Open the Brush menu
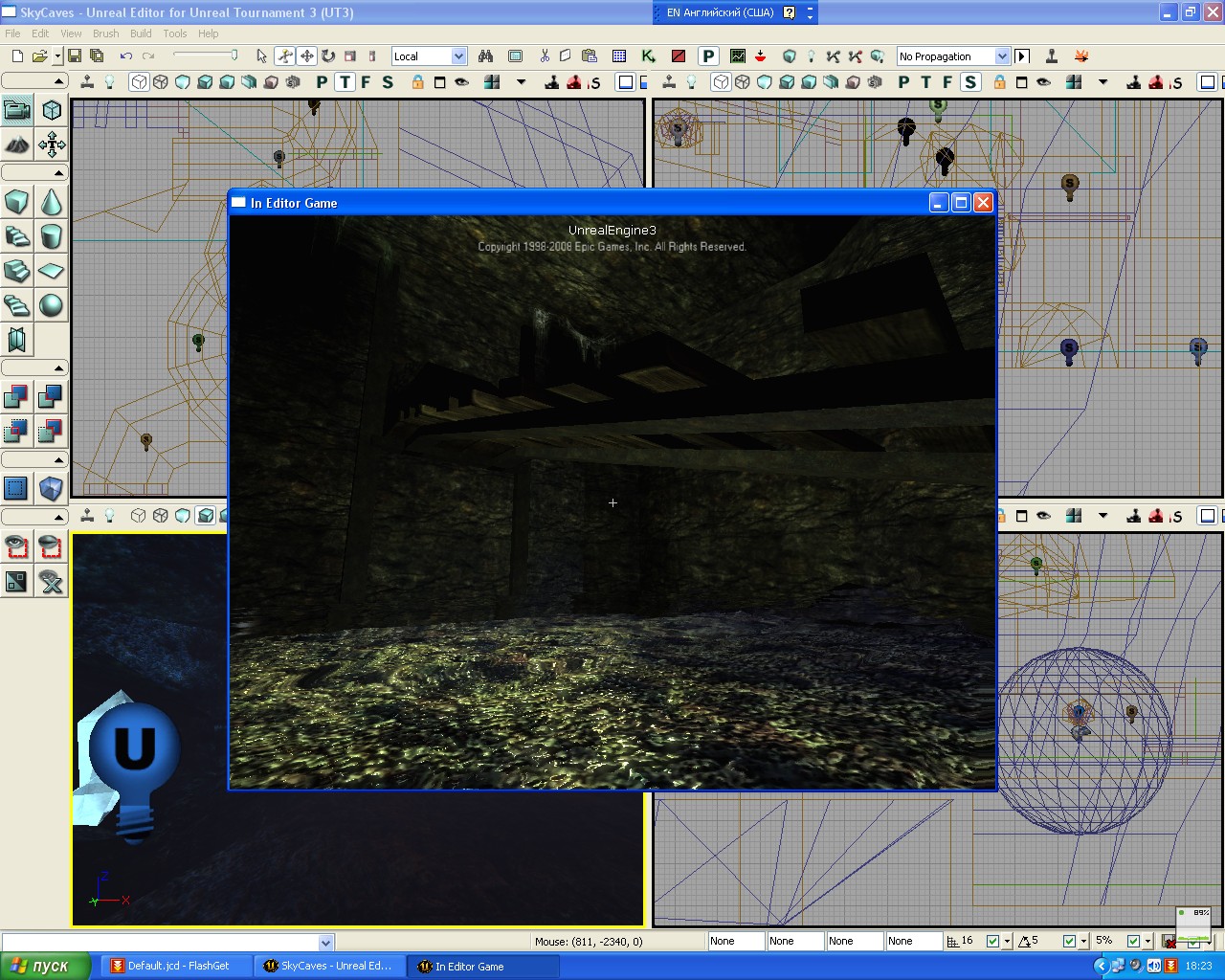This screenshot has height=980, width=1225. click(x=105, y=33)
